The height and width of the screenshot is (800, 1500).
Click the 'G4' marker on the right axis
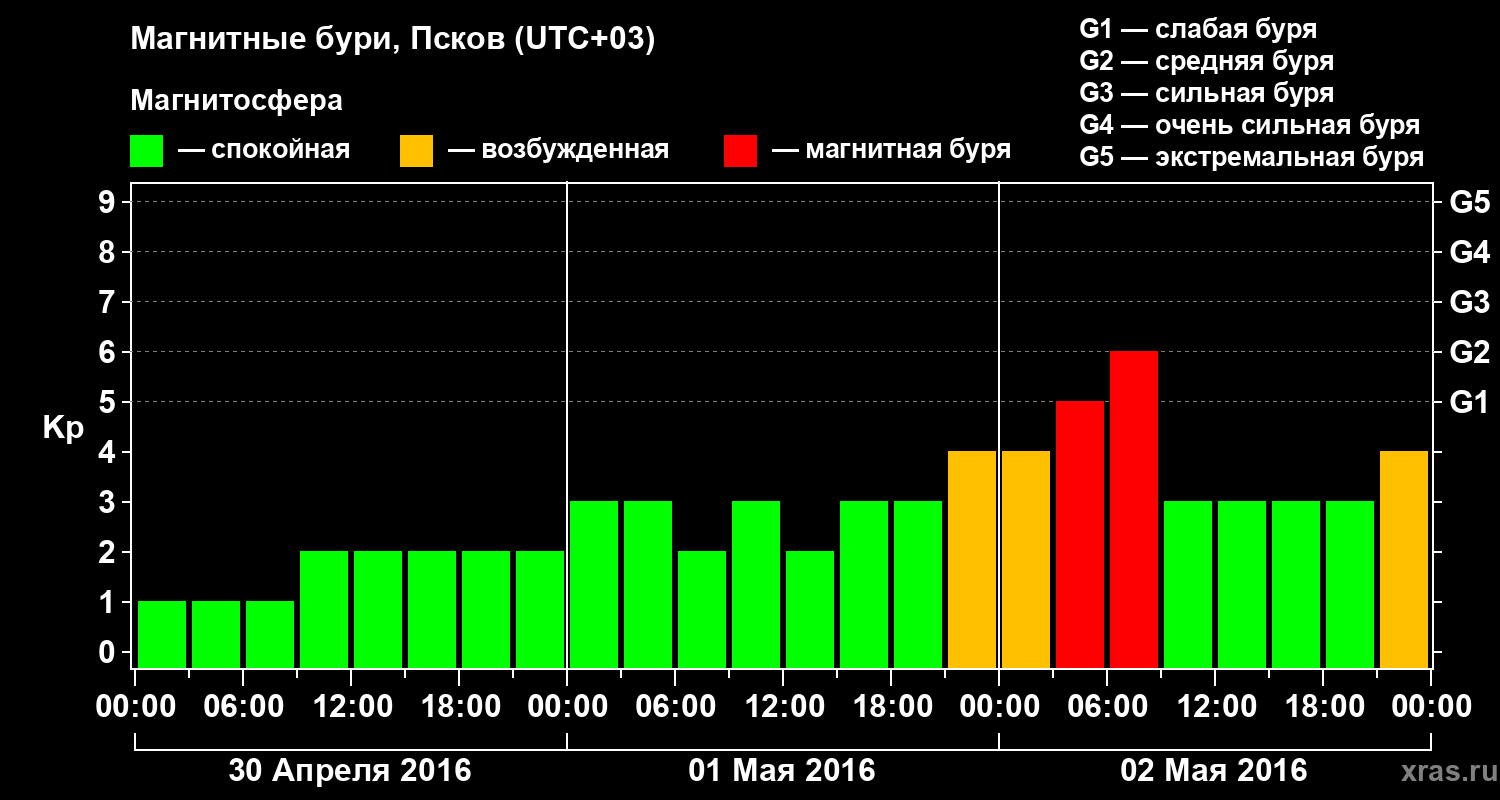coord(1469,252)
